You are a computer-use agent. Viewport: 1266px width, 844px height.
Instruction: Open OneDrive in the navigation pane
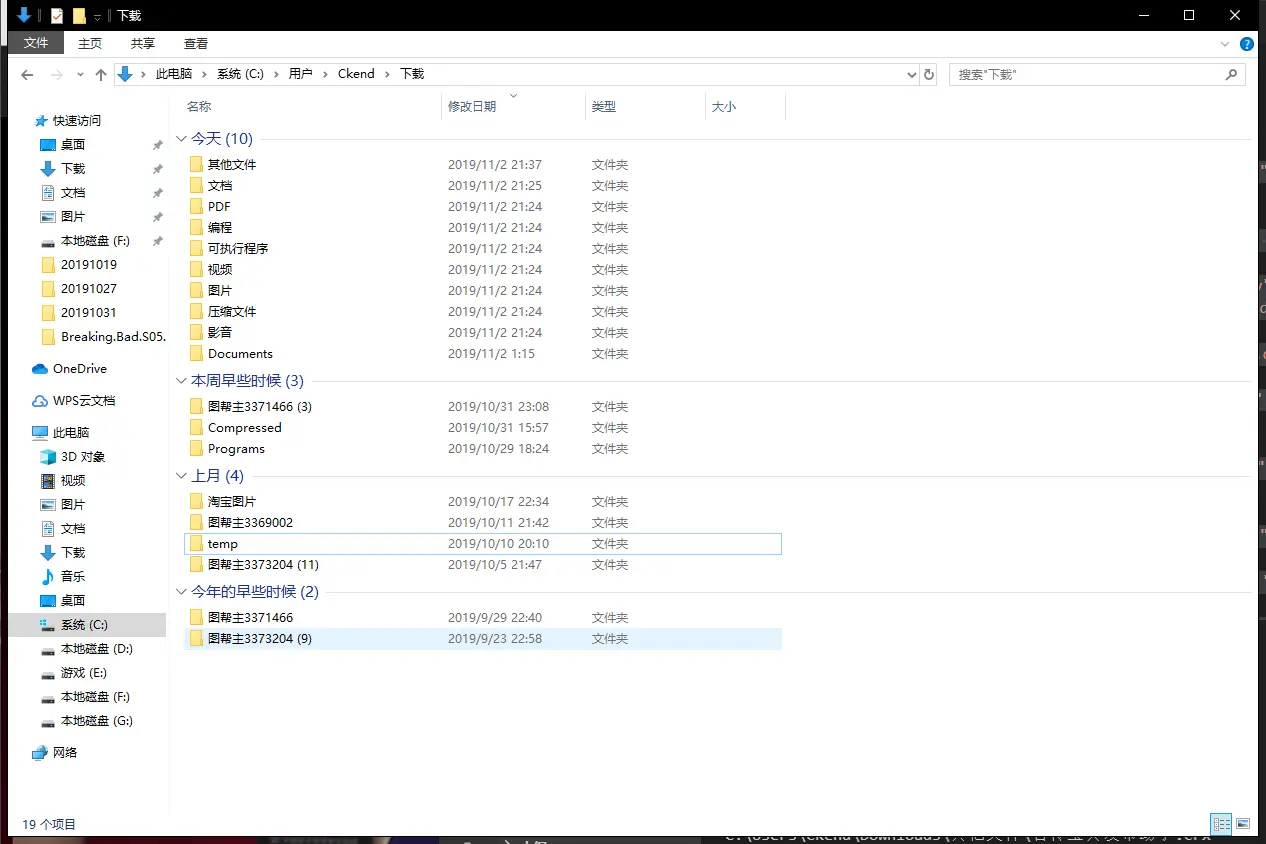[x=79, y=368]
